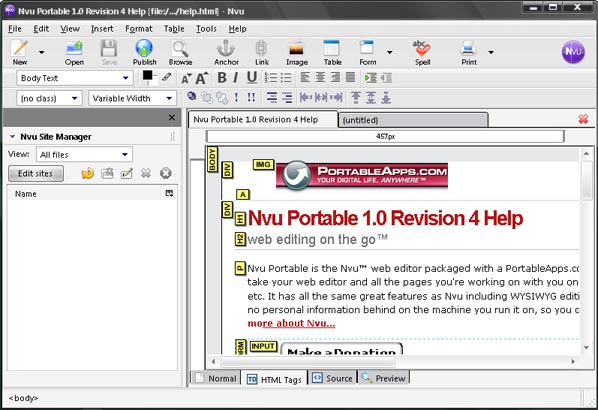This screenshot has height=410, width=598.
Task: Click the Image toolbar icon
Action: [297, 52]
